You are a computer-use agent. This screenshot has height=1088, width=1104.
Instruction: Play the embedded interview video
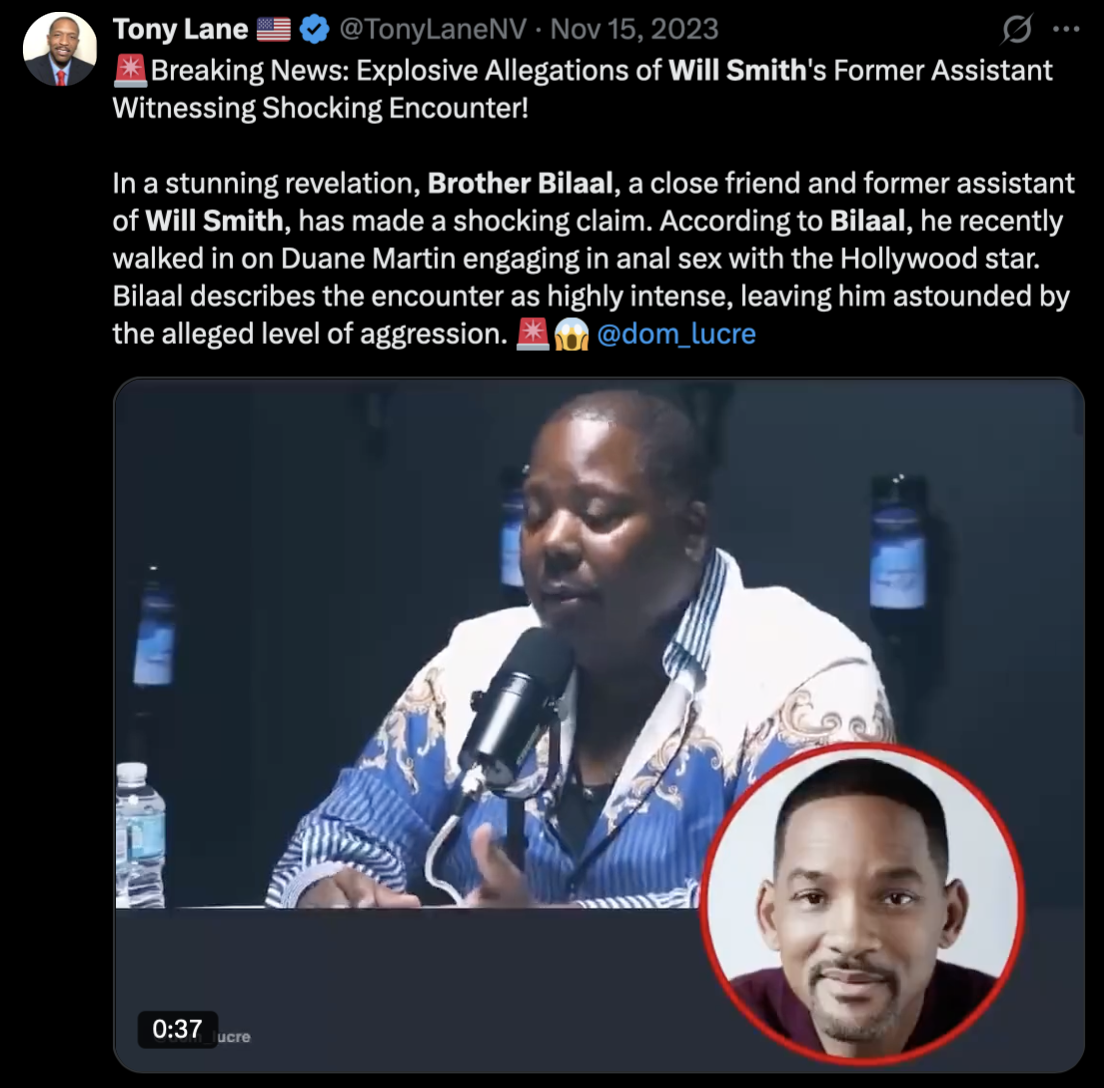[598, 725]
